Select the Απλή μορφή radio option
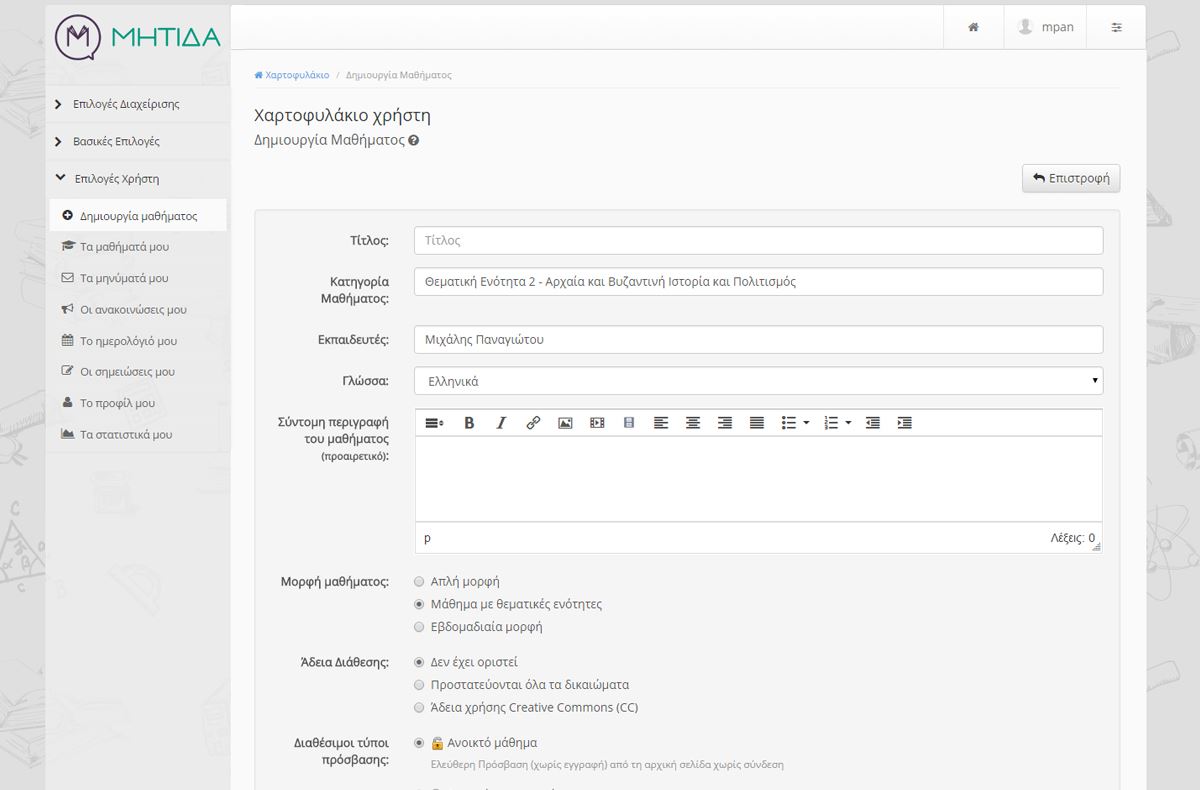 pyautogui.click(x=419, y=581)
